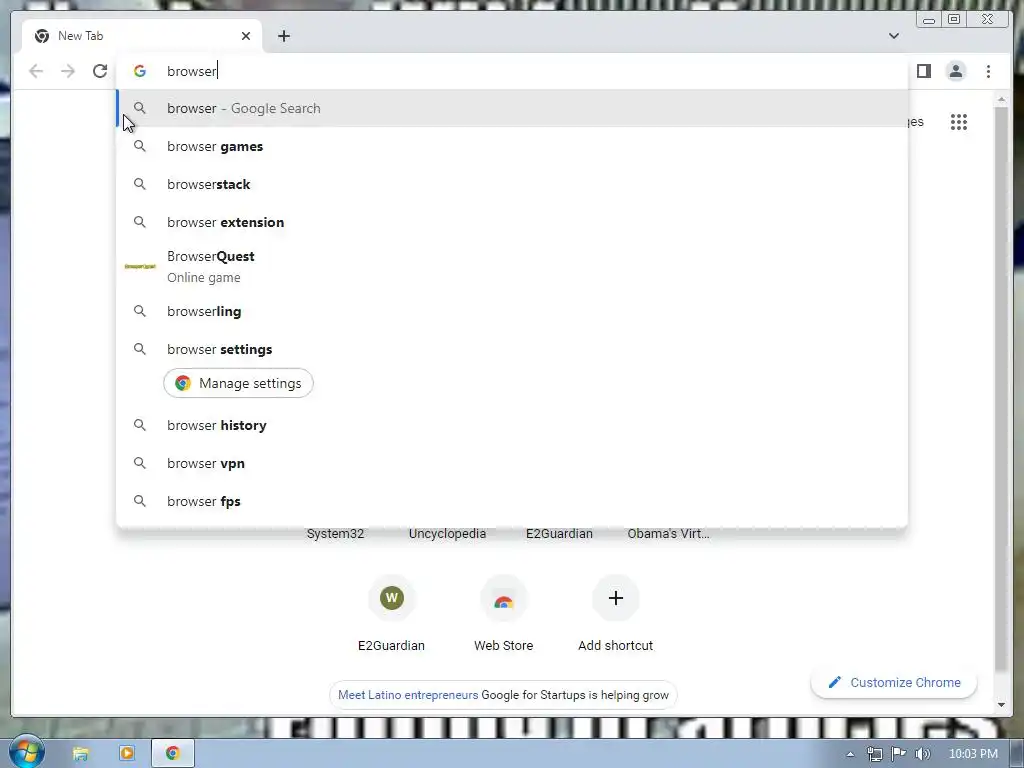1024x768 pixels.
Task: Close the New Tab tab
Action: pyautogui.click(x=246, y=36)
